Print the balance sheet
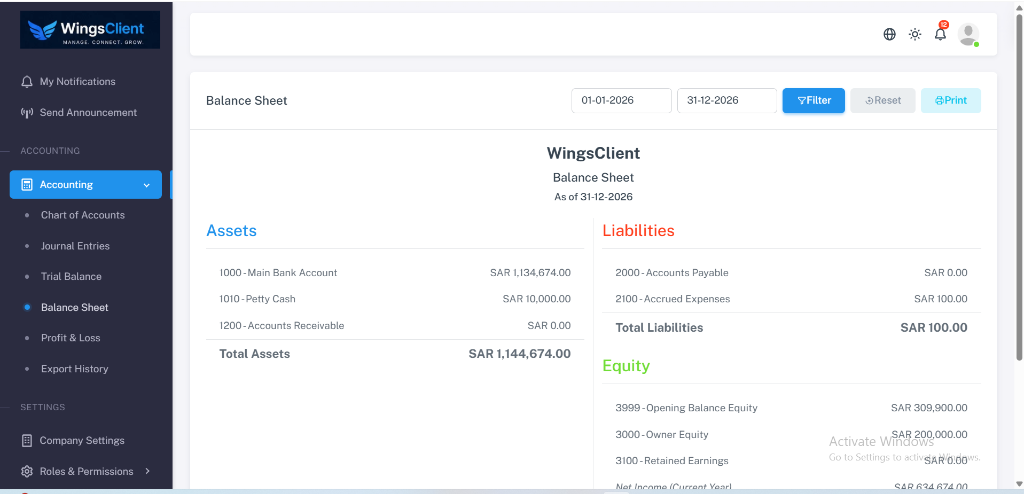This screenshot has width=1024, height=494. point(951,101)
